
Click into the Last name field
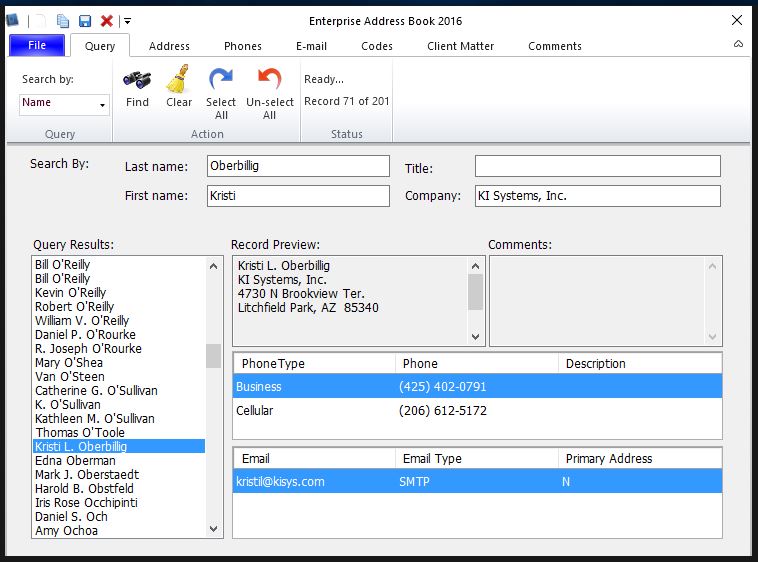tap(298, 166)
